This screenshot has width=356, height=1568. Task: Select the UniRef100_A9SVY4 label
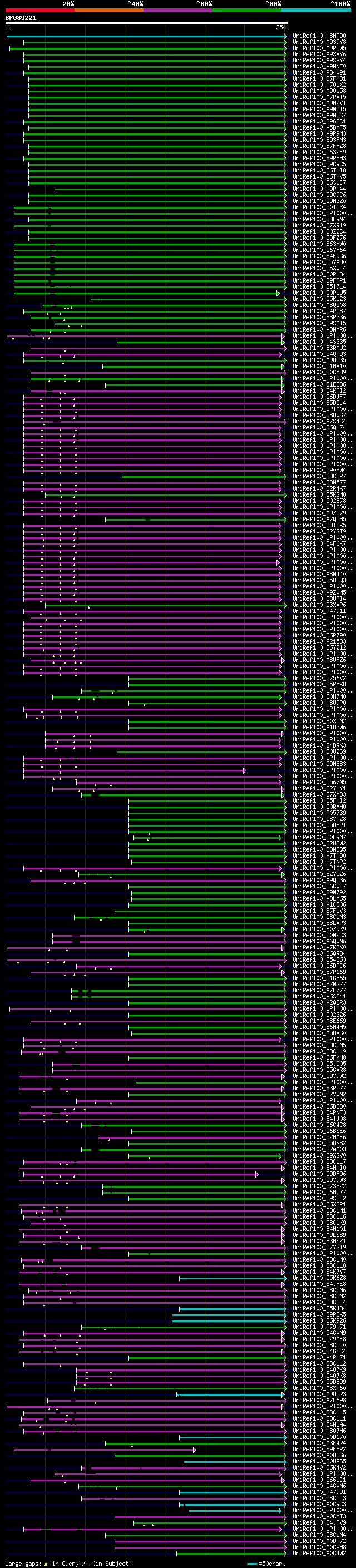point(319,61)
